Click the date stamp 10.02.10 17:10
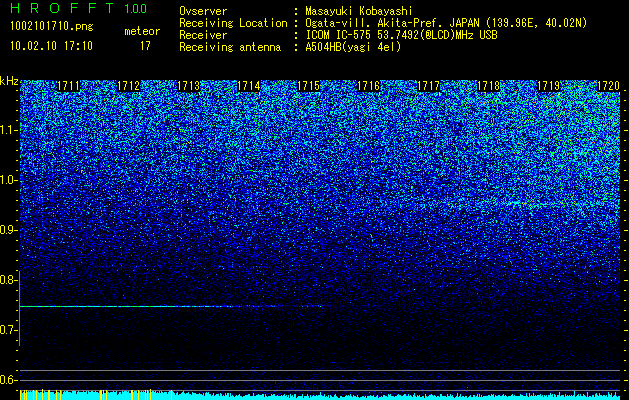Viewport: 629px width, 400px height. coord(51,46)
